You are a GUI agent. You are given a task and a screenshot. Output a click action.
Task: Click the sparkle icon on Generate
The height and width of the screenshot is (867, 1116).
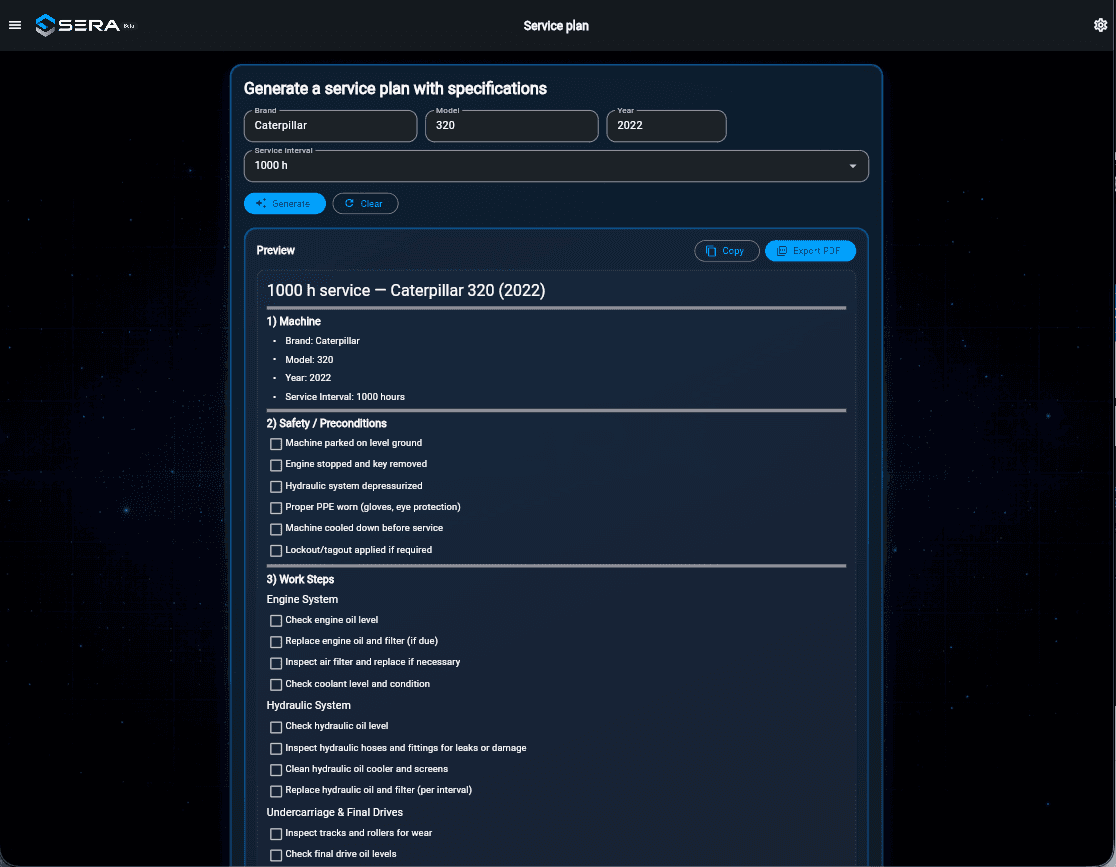[x=259, y=203]
